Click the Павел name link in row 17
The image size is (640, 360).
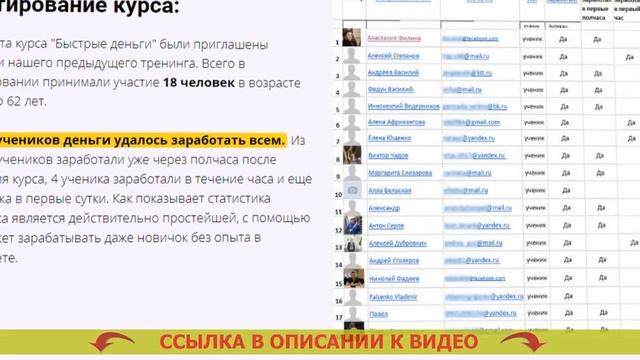tap(378, 314)
